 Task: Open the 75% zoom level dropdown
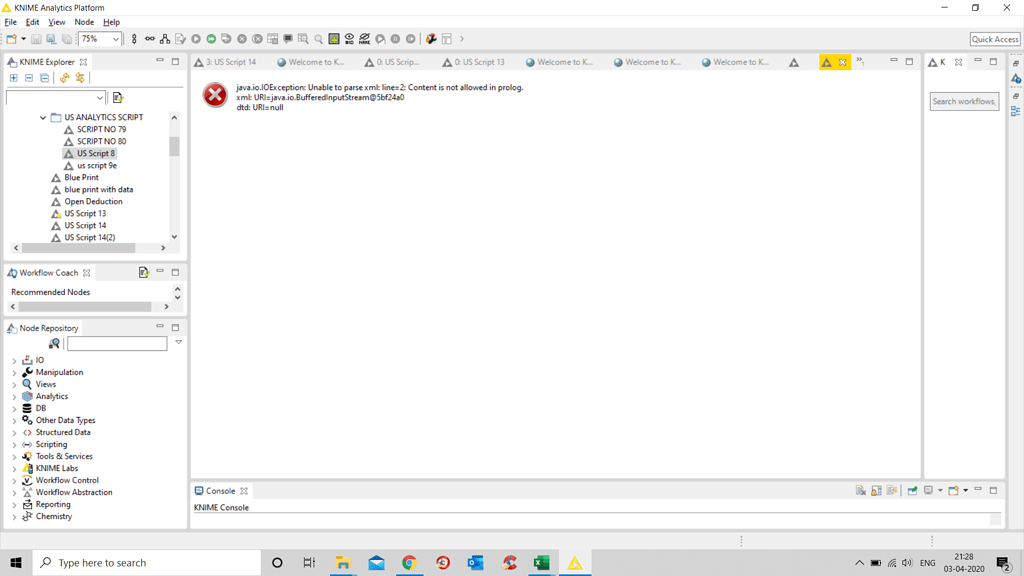pos(115,39)
